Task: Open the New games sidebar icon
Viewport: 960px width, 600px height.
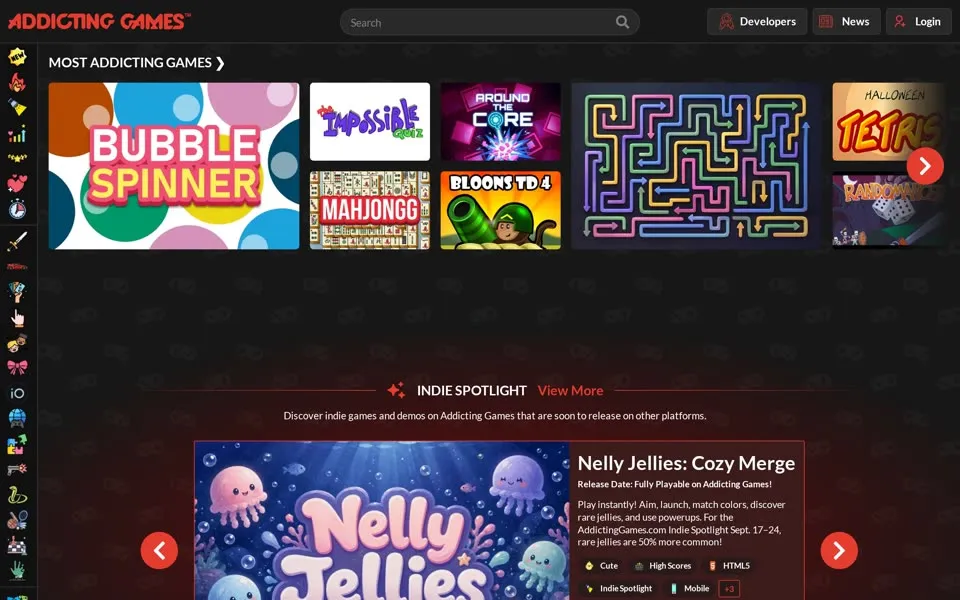Action: click(x=17, y=57)
